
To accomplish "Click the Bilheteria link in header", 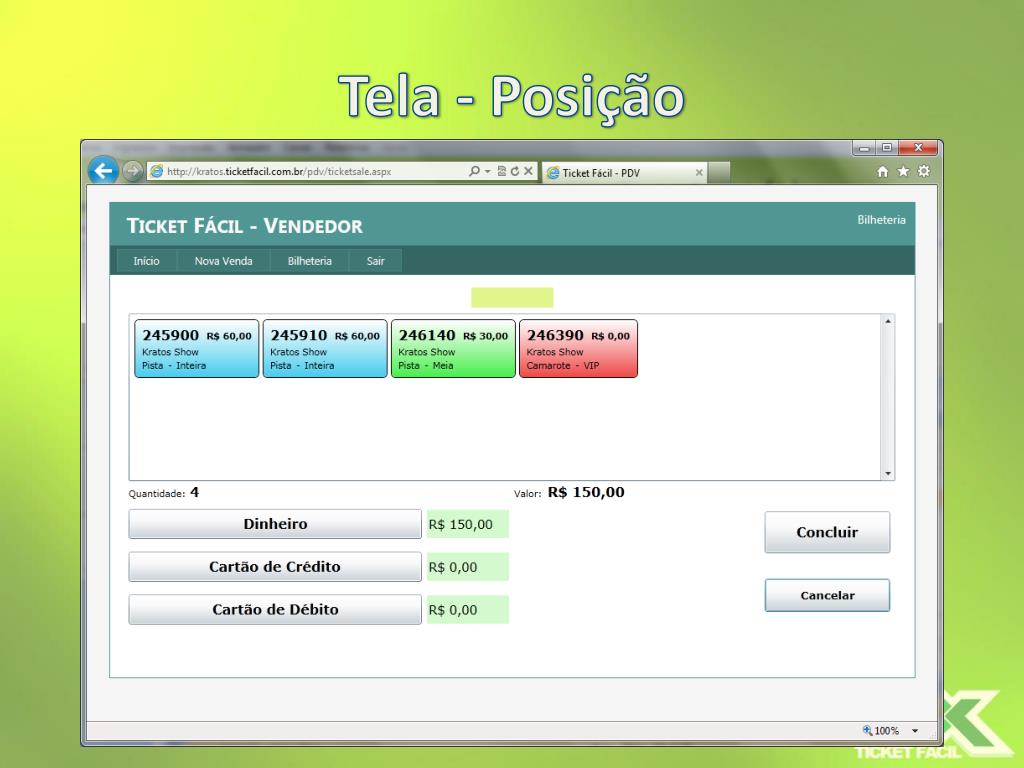I will 881,220.
